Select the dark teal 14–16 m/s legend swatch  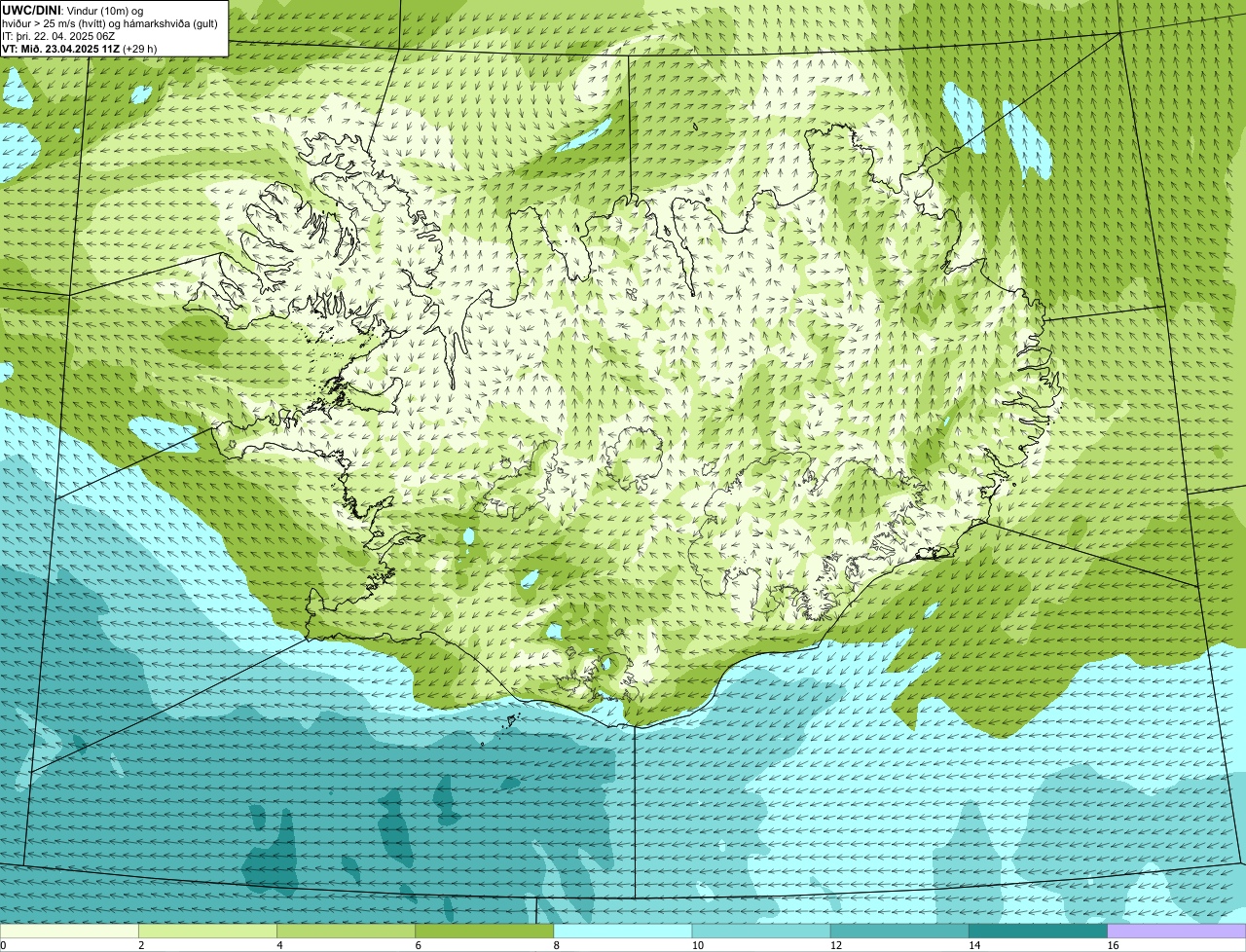click(x=1038, y=932)
